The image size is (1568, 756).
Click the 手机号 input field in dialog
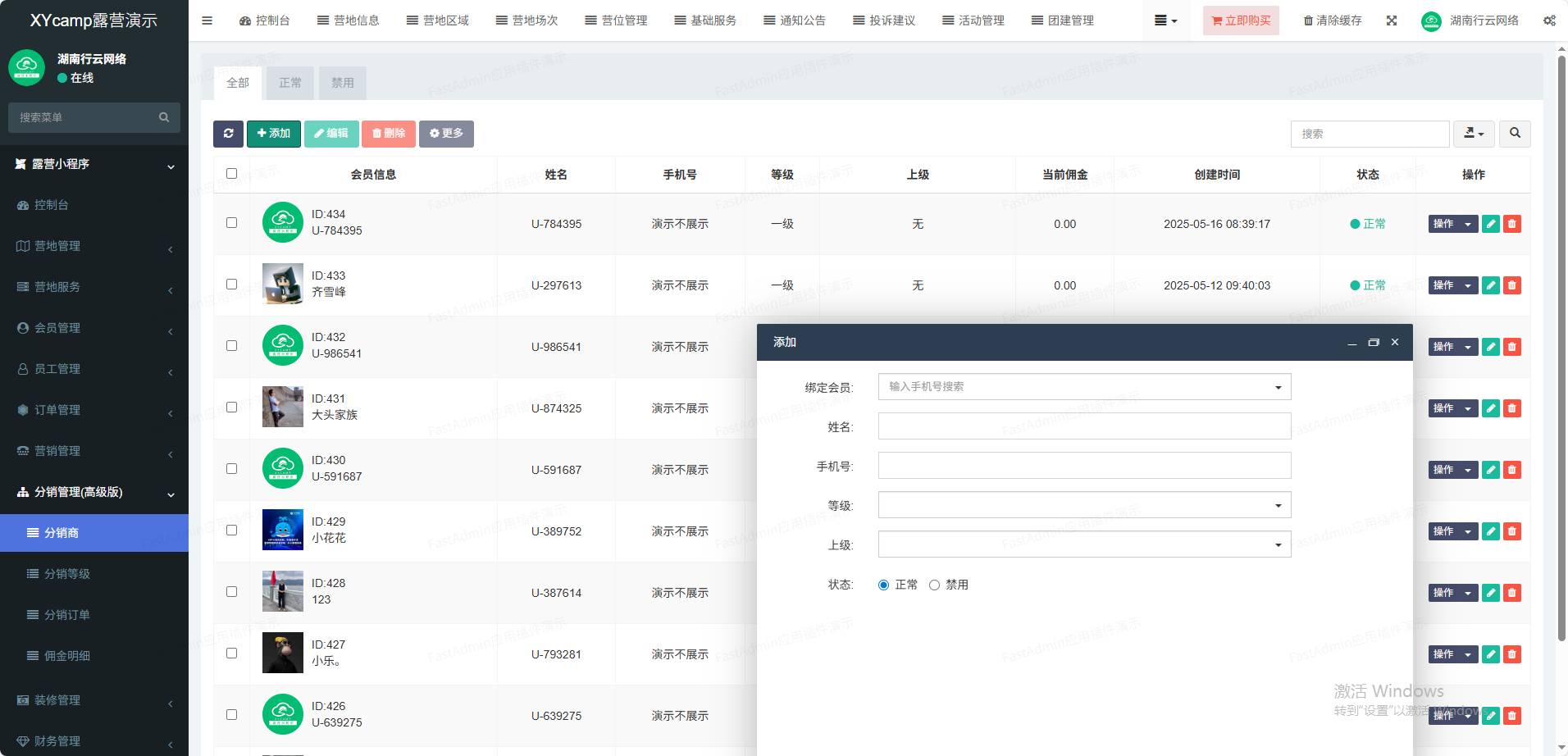(x=1084, y=466)
